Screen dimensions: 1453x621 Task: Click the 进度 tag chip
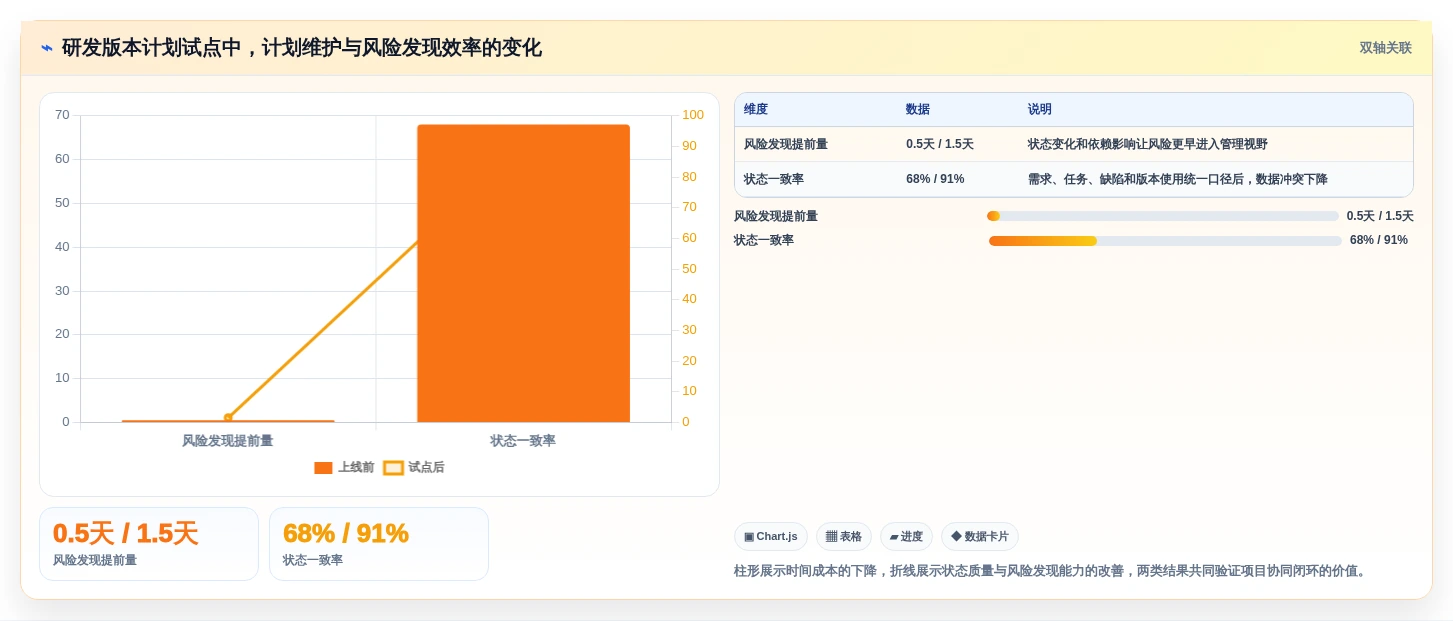pyautogui.click(x=906, y=537)
